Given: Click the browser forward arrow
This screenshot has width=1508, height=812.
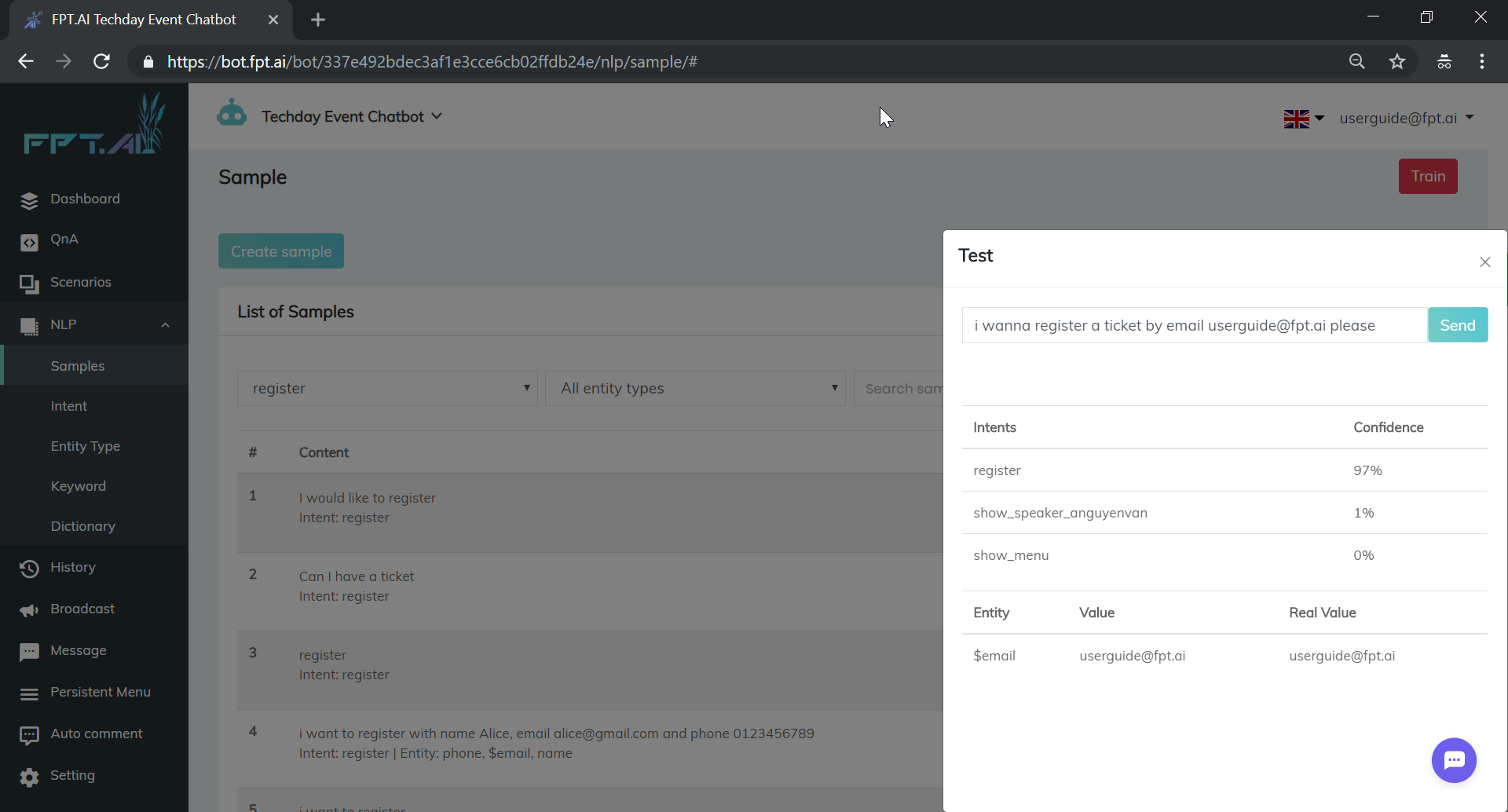Looking at the screenshot, I should (64, 61).
